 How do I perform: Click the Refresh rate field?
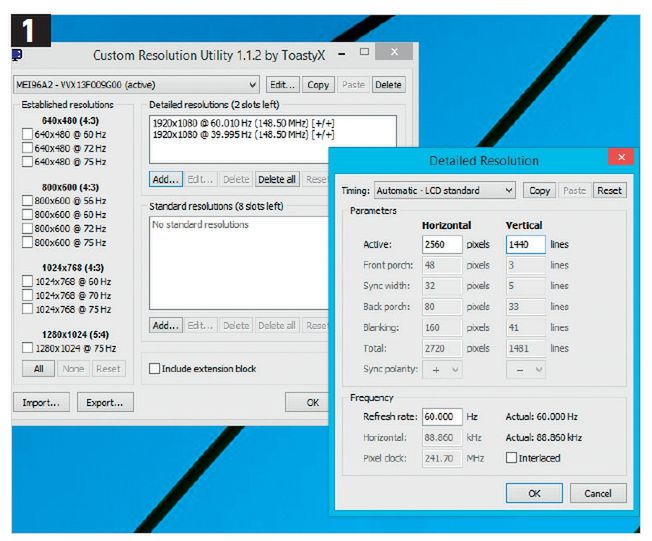click(x=442, y=417)
